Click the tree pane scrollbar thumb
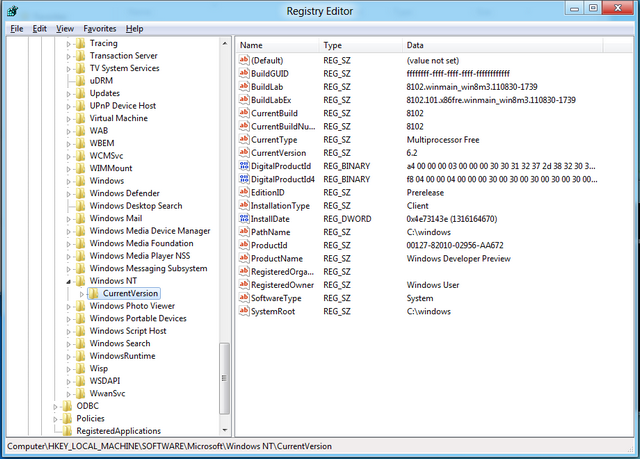Image resolution: width=640 pixels, height=459 pixels. pos(224,379)
